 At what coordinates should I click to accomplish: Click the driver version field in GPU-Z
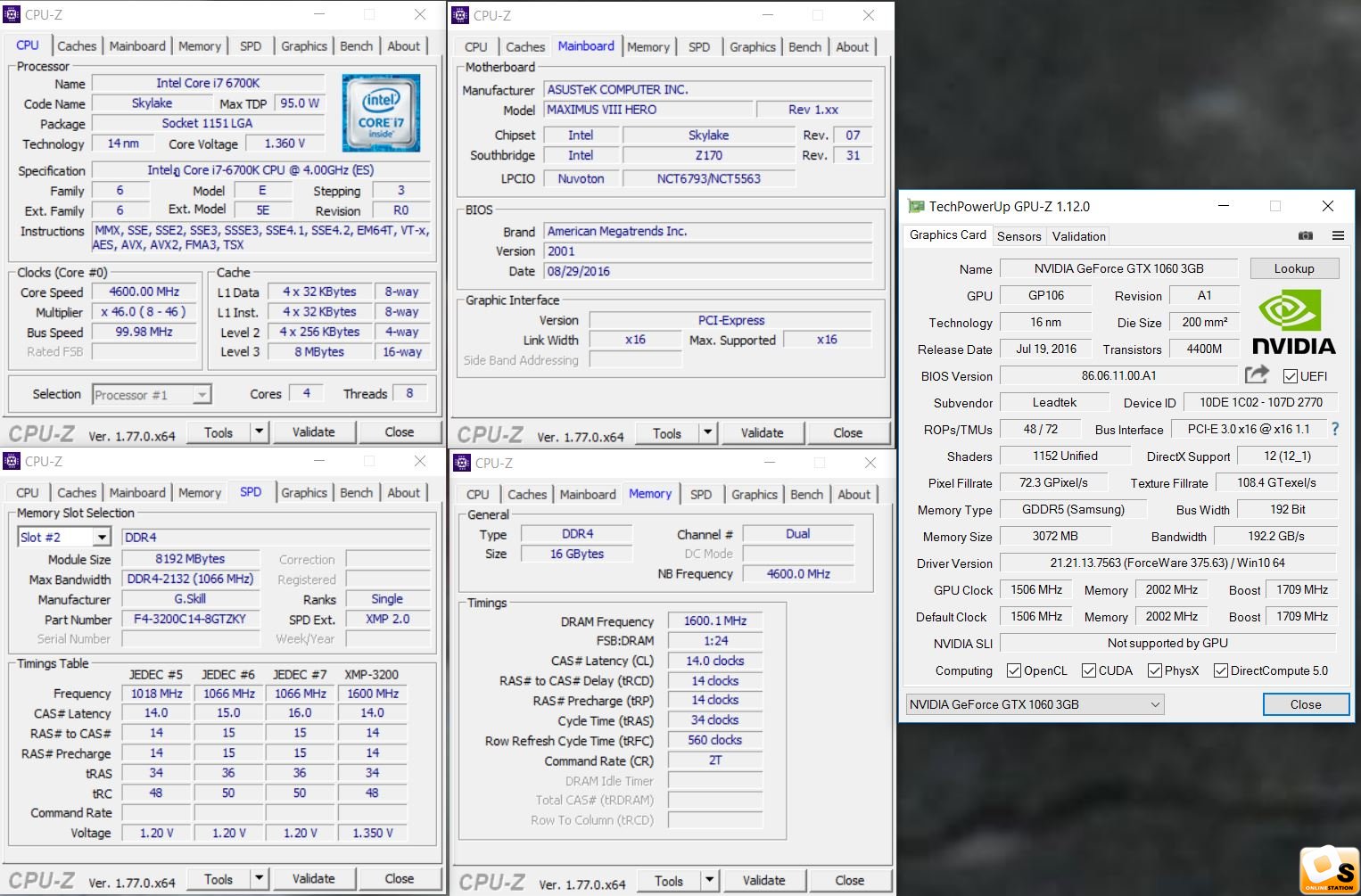pyautogui.click(x=1168, y=563)
